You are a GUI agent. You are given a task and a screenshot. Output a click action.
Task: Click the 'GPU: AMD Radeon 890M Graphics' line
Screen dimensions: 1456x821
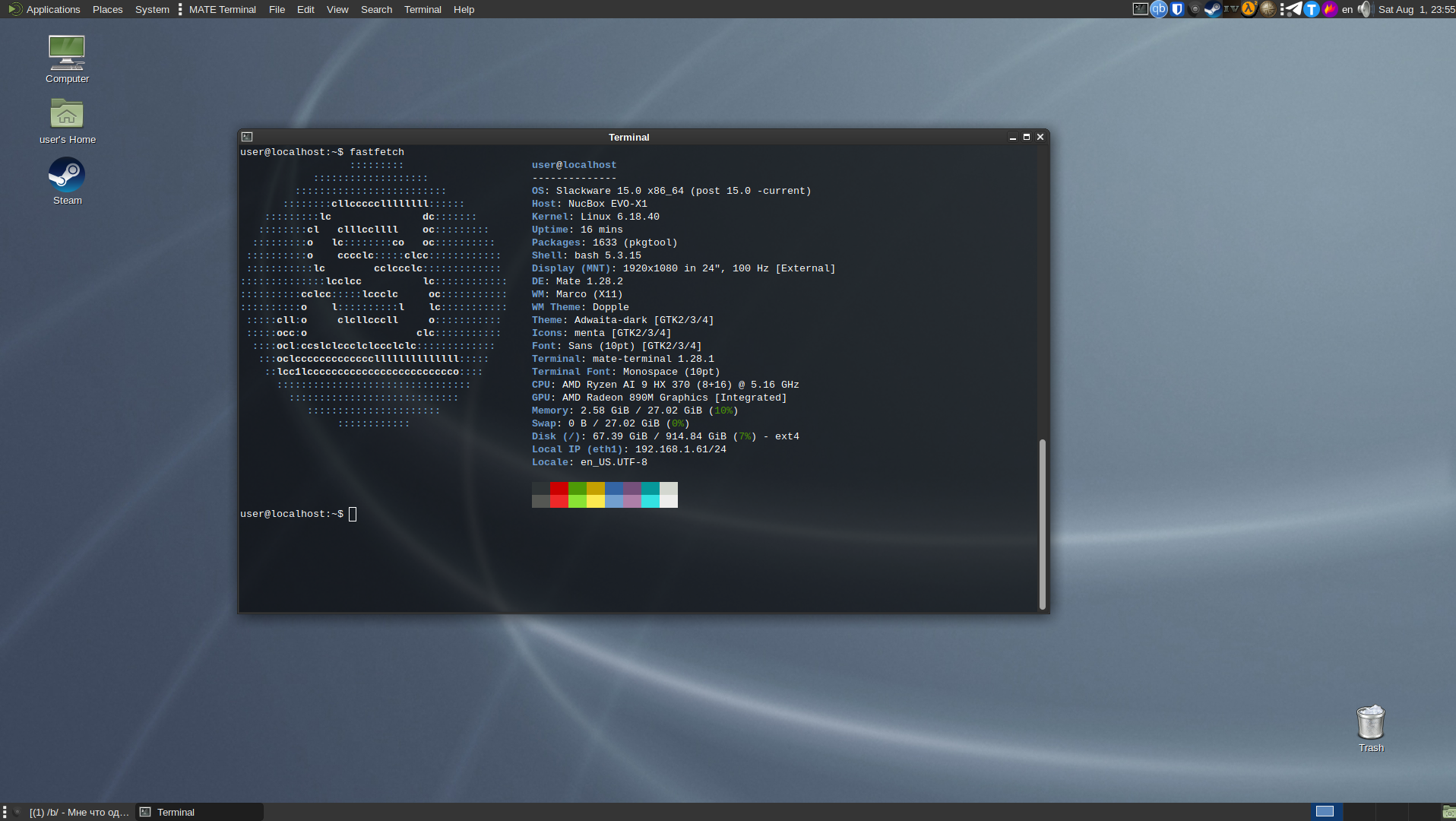660,398
